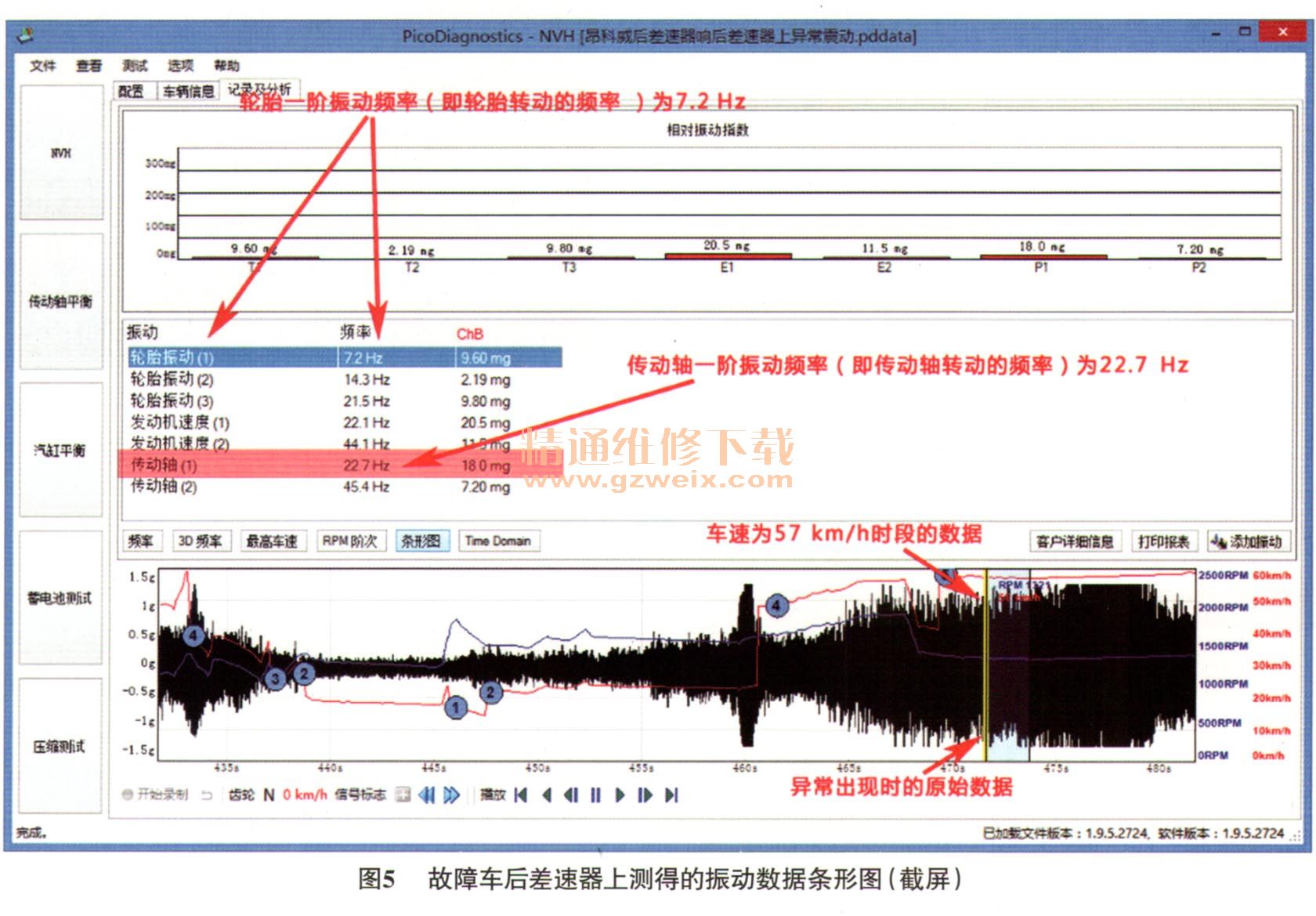Image resolution: width=1316 pixels, height=916 pixels.
Task: Open 压缩测试 sidebar module
Action: click(61, 746)
